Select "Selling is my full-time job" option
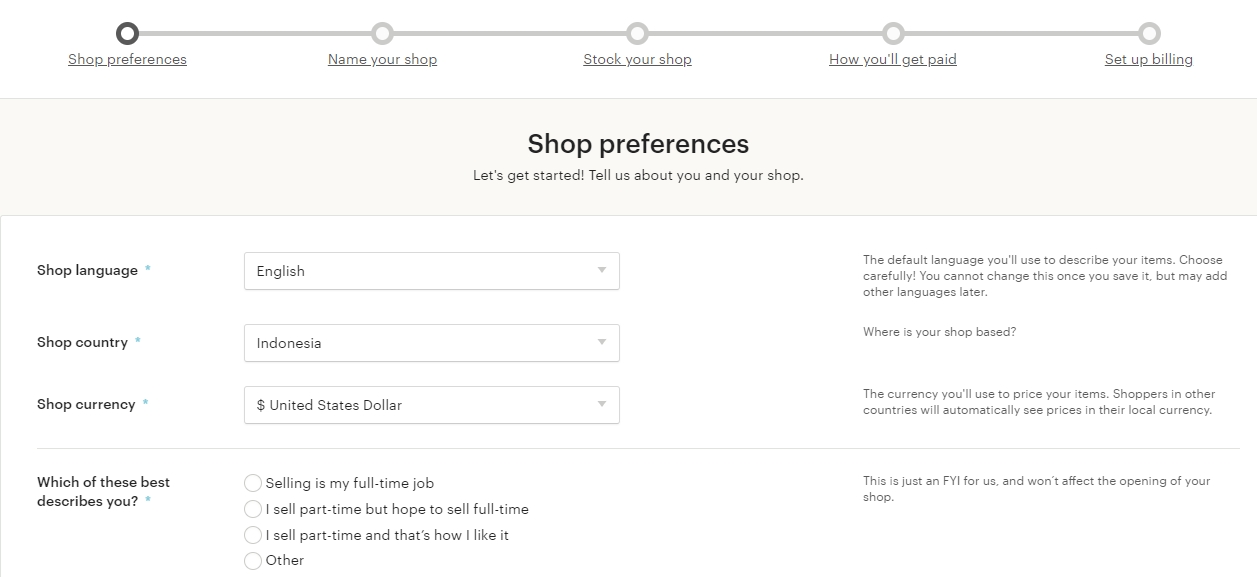The width and height of the screenshot is (1257, 577). coord(253,483)
